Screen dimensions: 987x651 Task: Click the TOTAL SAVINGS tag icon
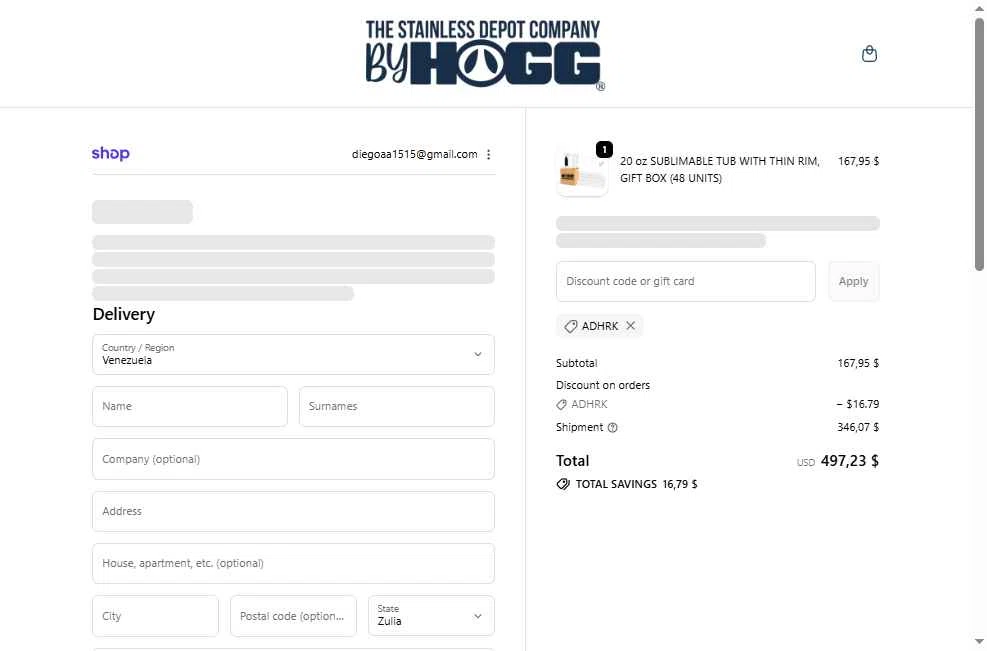563,484
